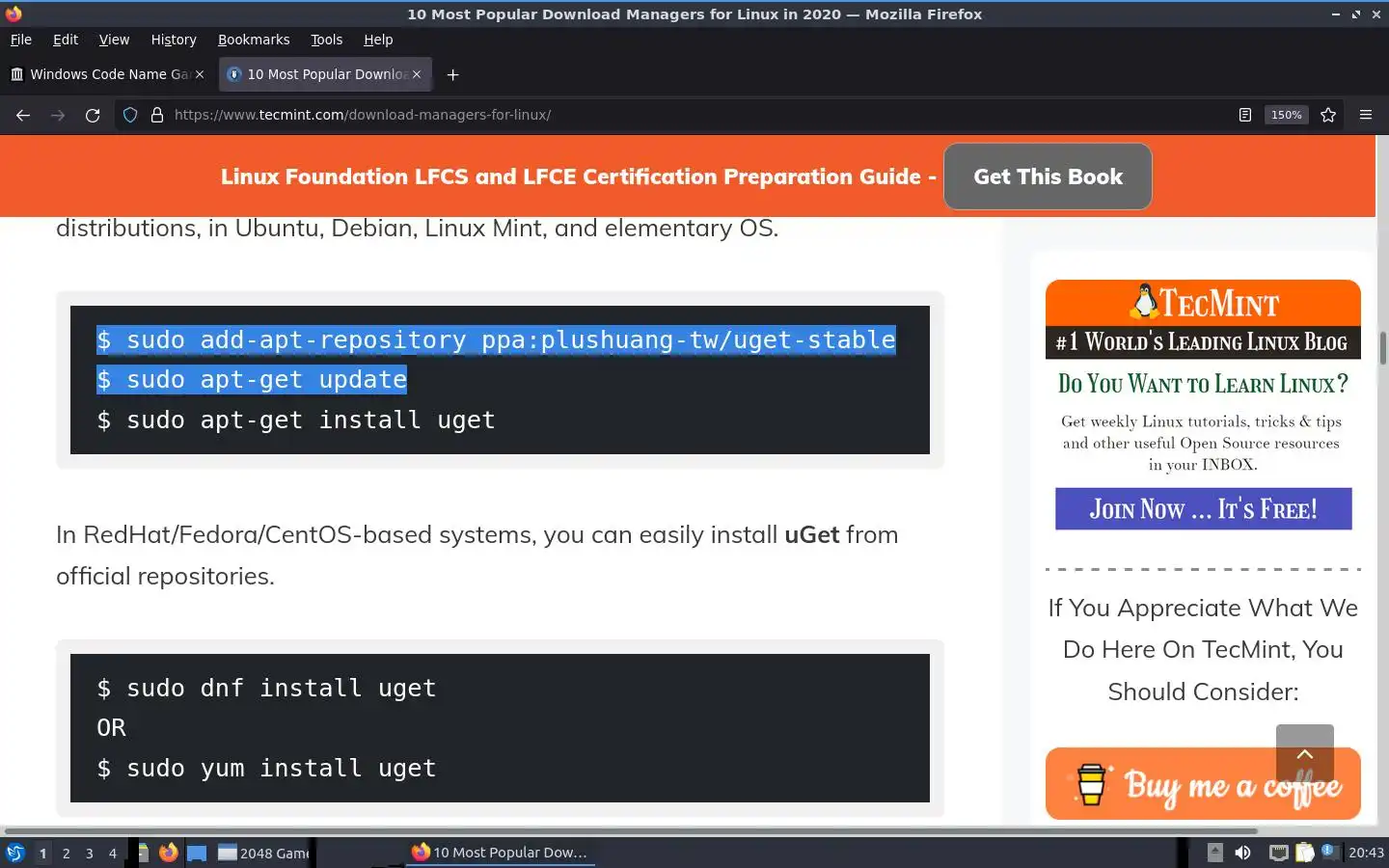This screenshot has height=868, width=1389.
Task: Open the Edit menu
Action: point(66,40)
